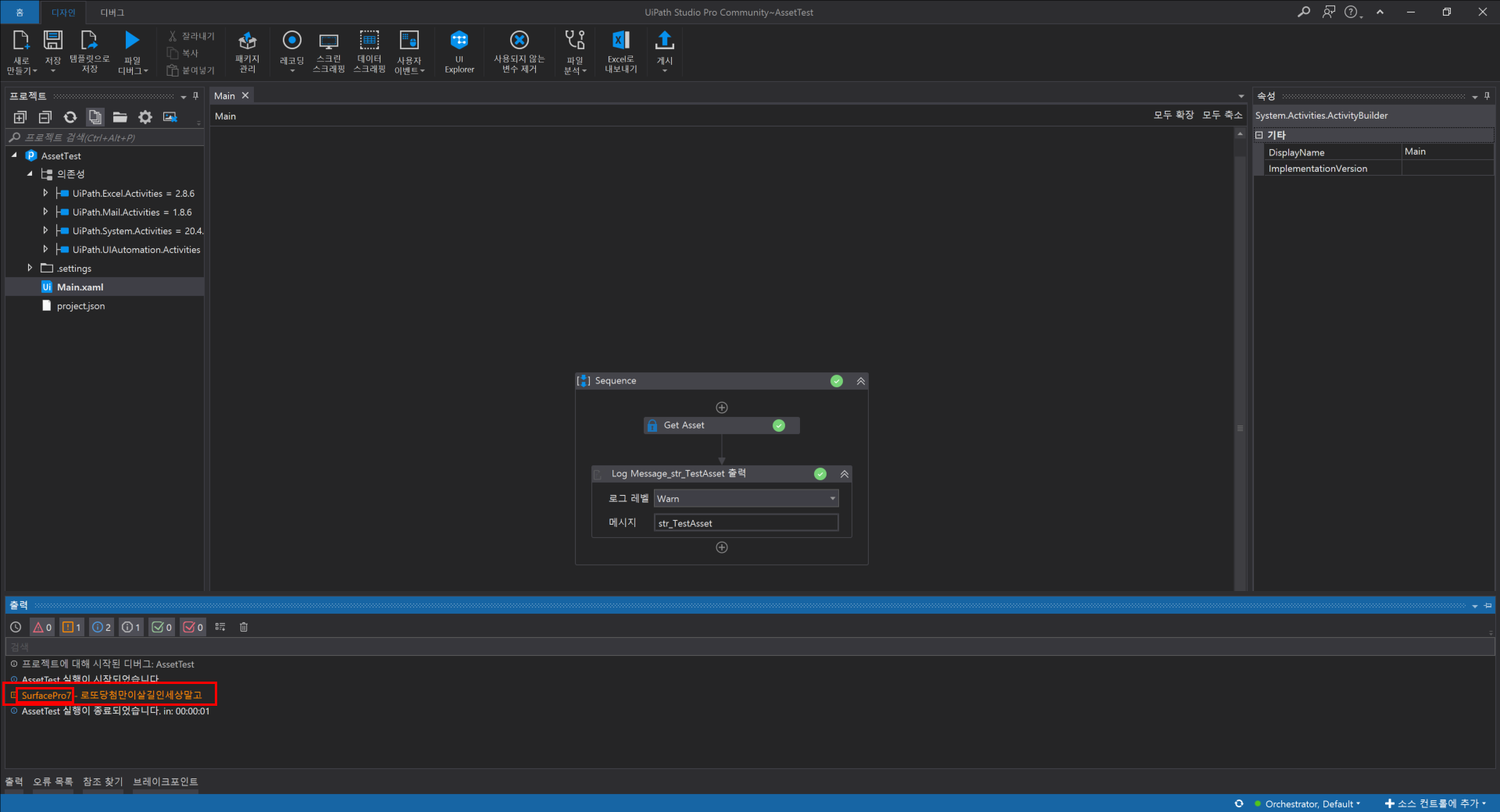The width and height of the screenshot is (1500, 812).
Task: Open project folder in file explorer
Action: coord(120,117)
